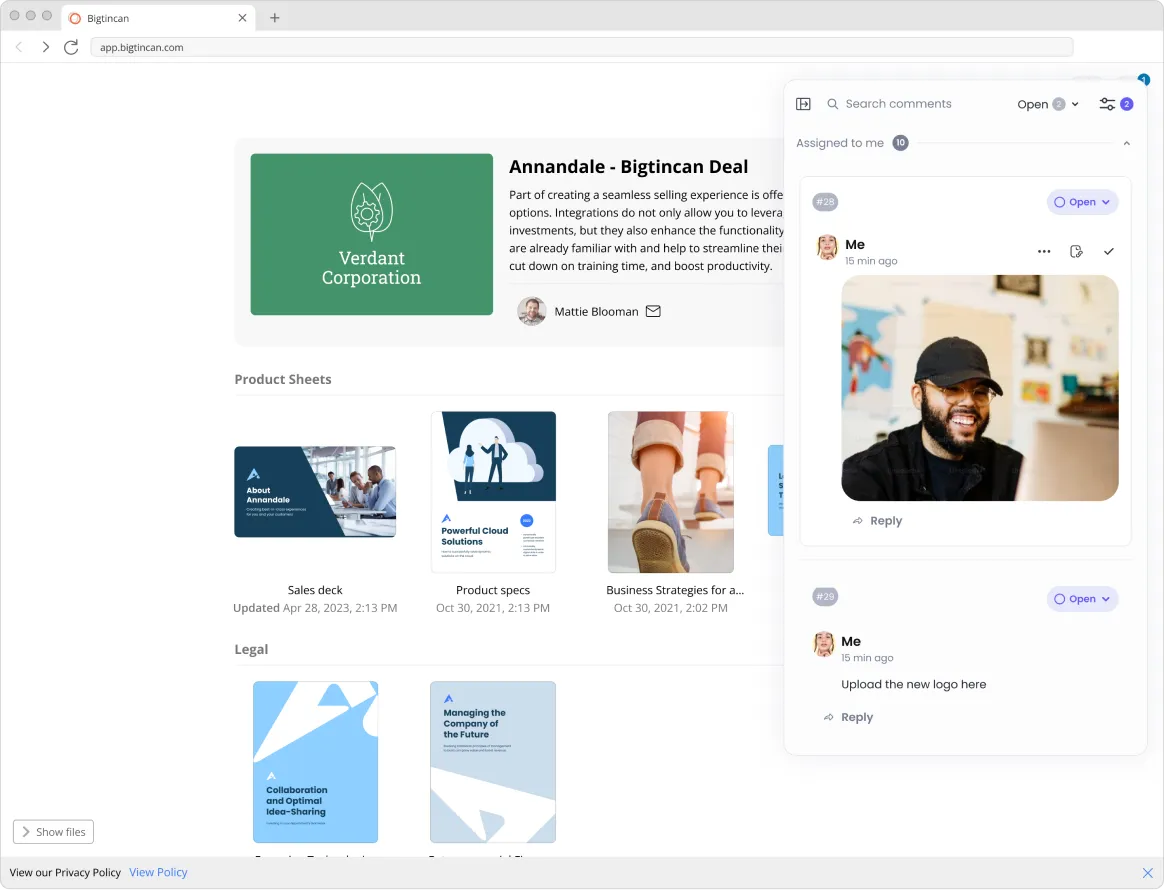Resolve comment #28 with checkmark
Screen dimensions: 1164x890
pyautogui.click(x=1108, y=252)
